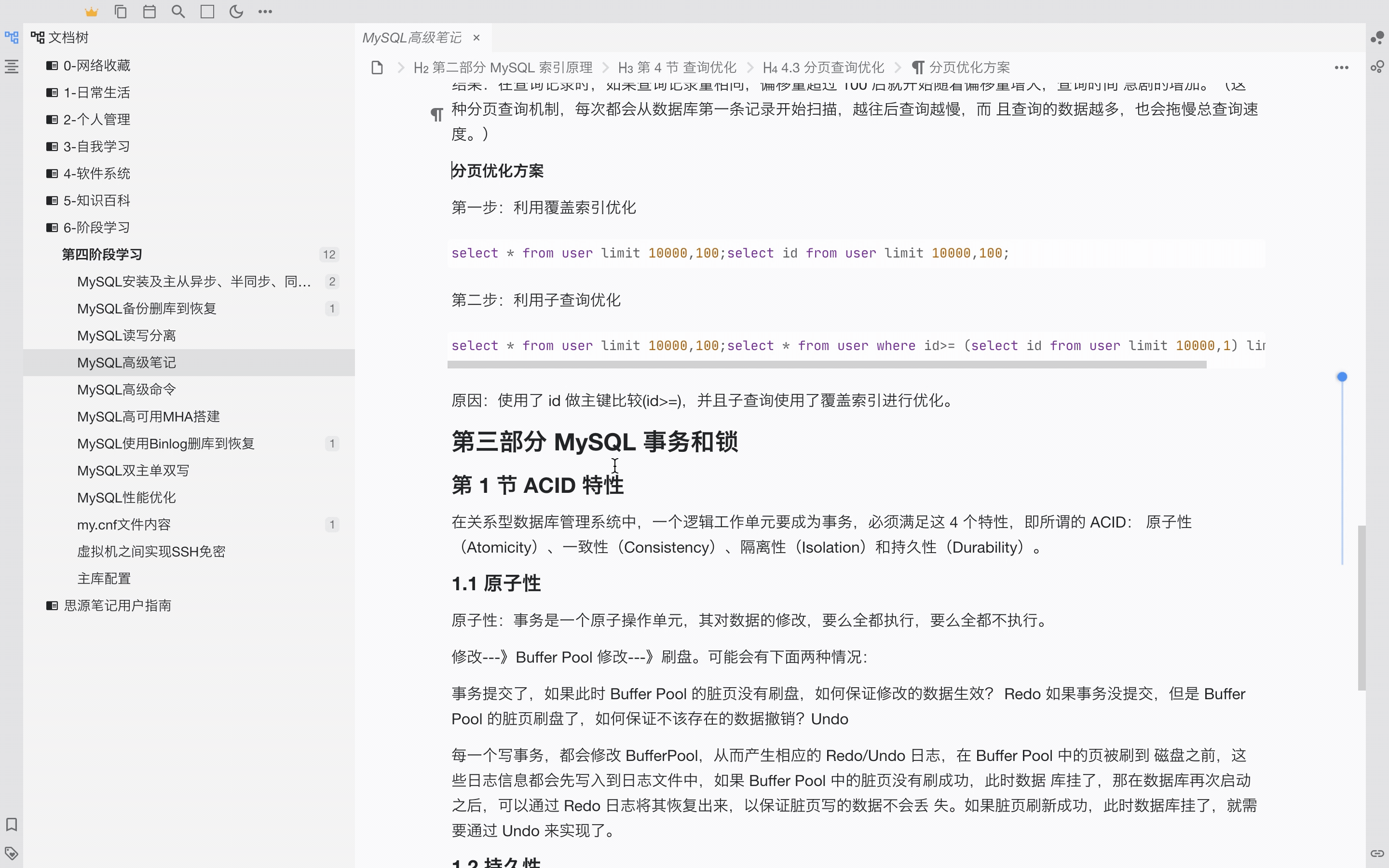The image size is (1389, 868).
Task: Open the tags panel icon
Action: pyautogui.click(x=12, y=853)
